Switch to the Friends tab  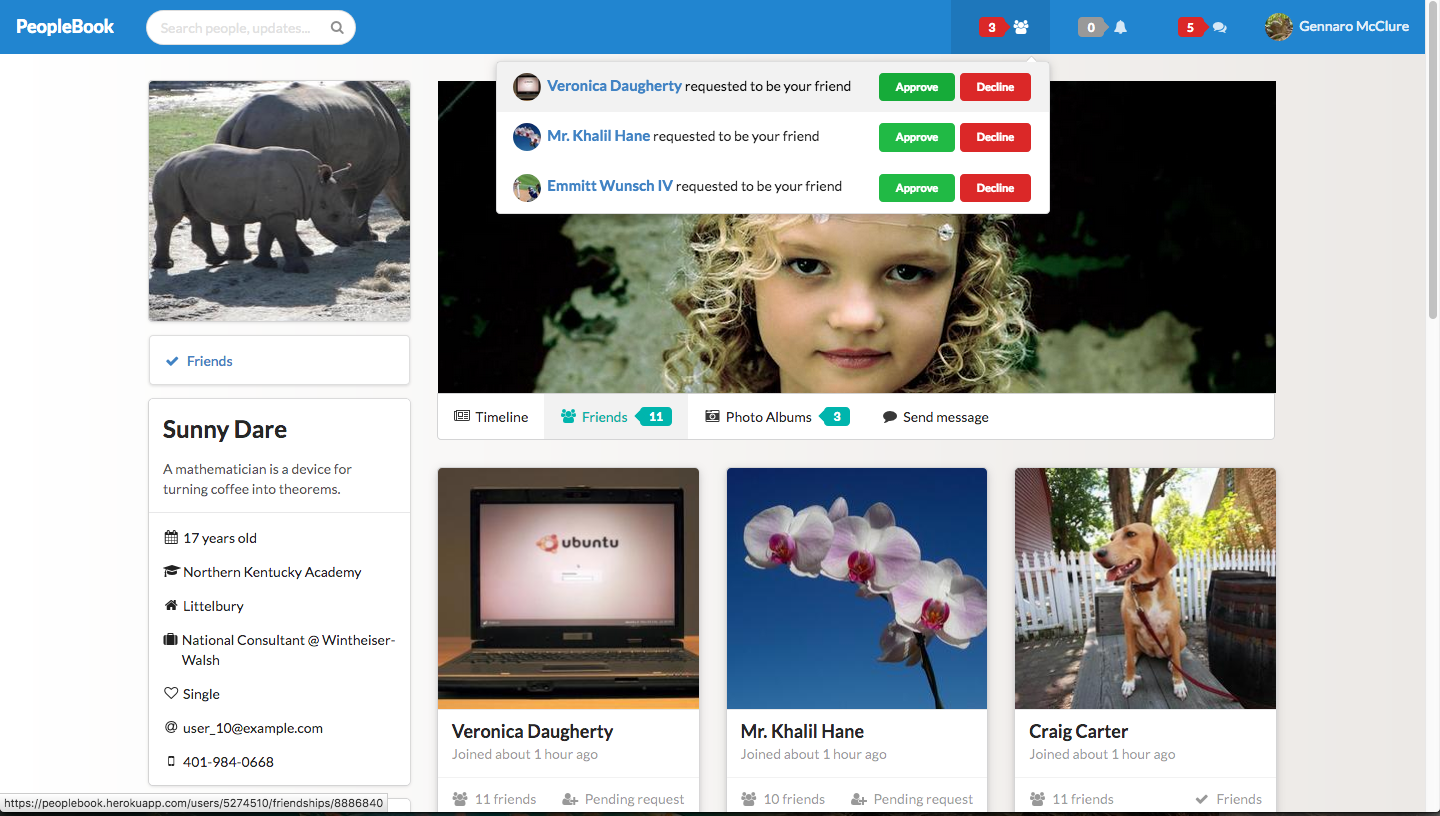616,417
